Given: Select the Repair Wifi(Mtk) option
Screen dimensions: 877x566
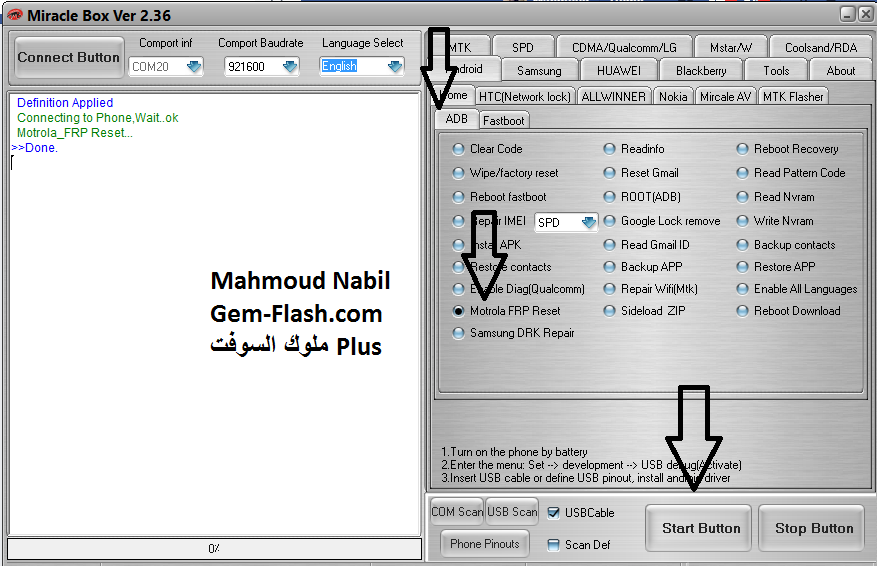Looking at the screenshot, I should [x=609, y=289].
